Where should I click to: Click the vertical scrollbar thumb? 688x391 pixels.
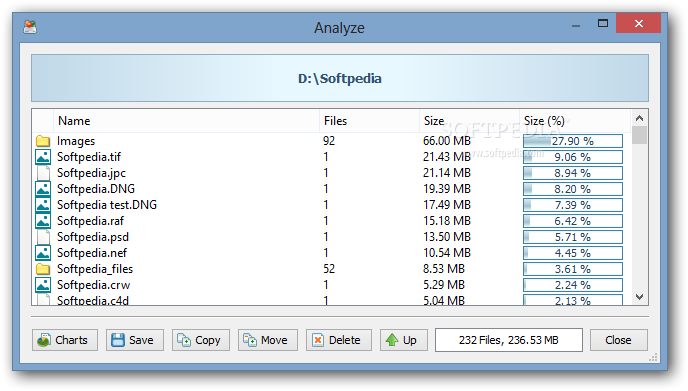click(639, 135)
